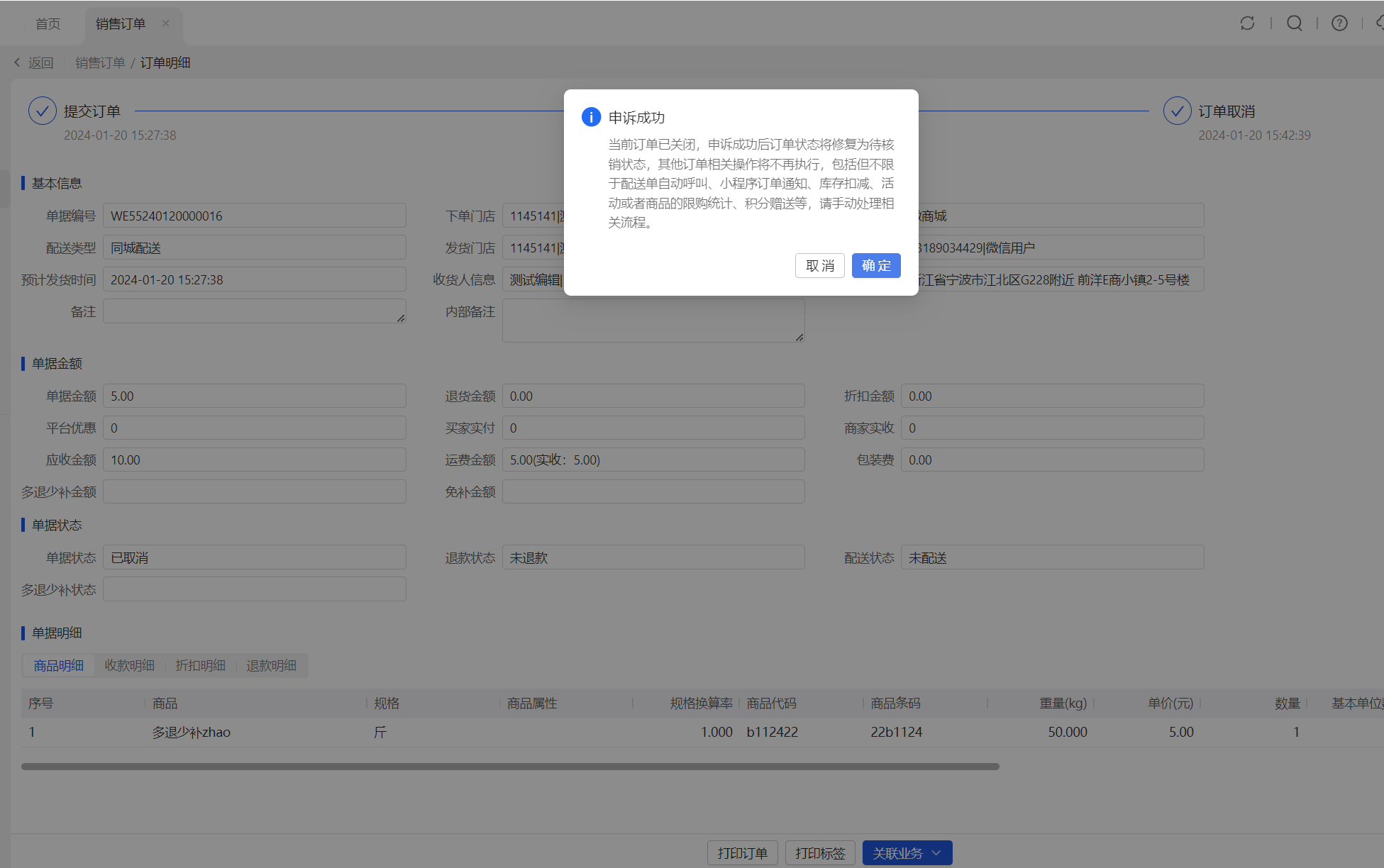Click the 商家实收 field
The width and height of the screenshot is (1384, 868).
pos(1053,428)
